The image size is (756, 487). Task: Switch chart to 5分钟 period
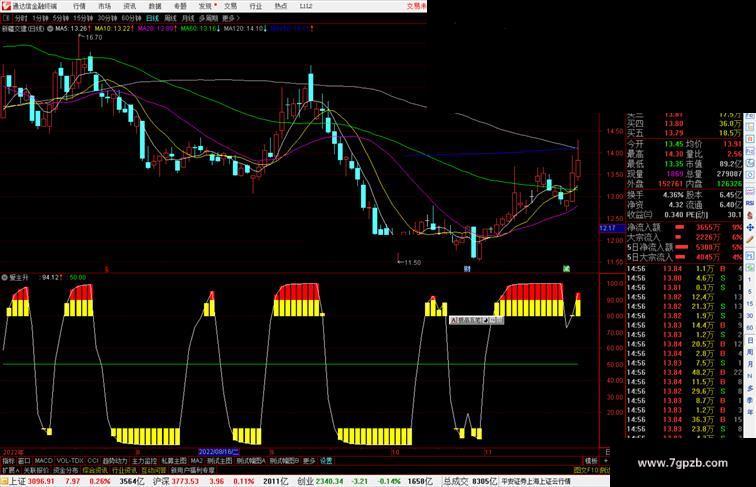pyautogui.click(x=61, y=18)
